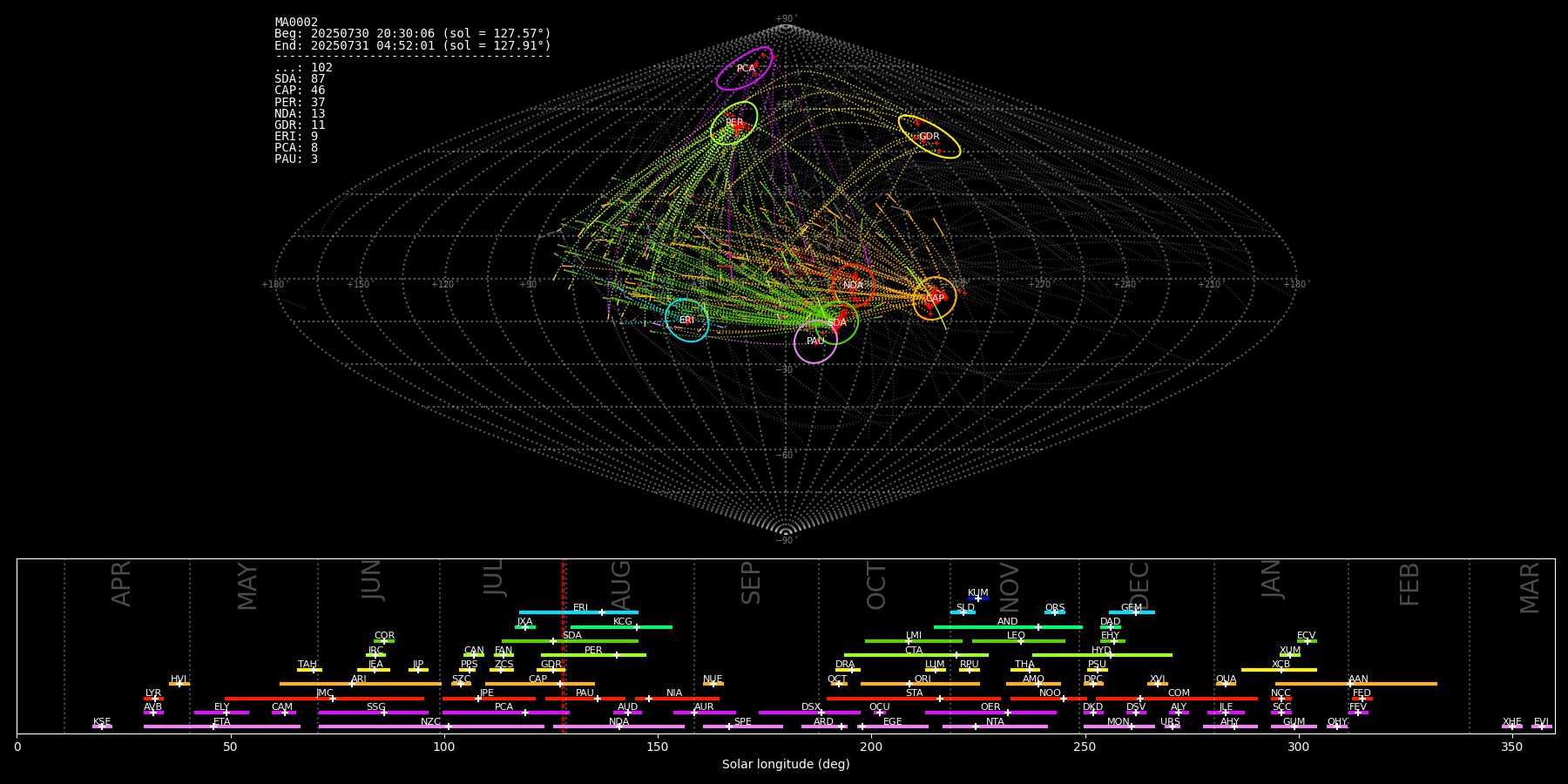Click the AUG month label in timeline
The image size is (1568, 784).
click(620, 585)
